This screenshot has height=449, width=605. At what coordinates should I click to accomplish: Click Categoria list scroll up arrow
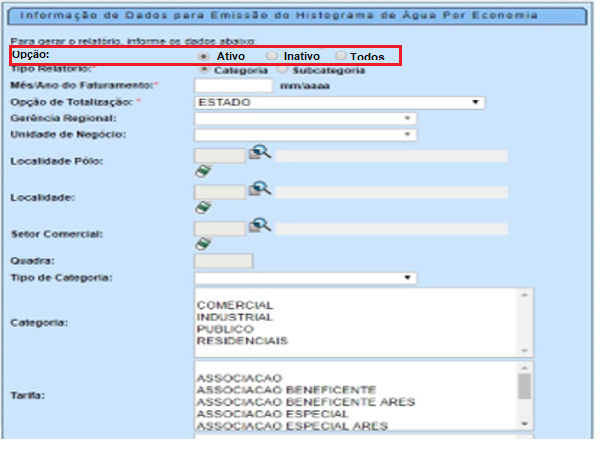point(524,295)
